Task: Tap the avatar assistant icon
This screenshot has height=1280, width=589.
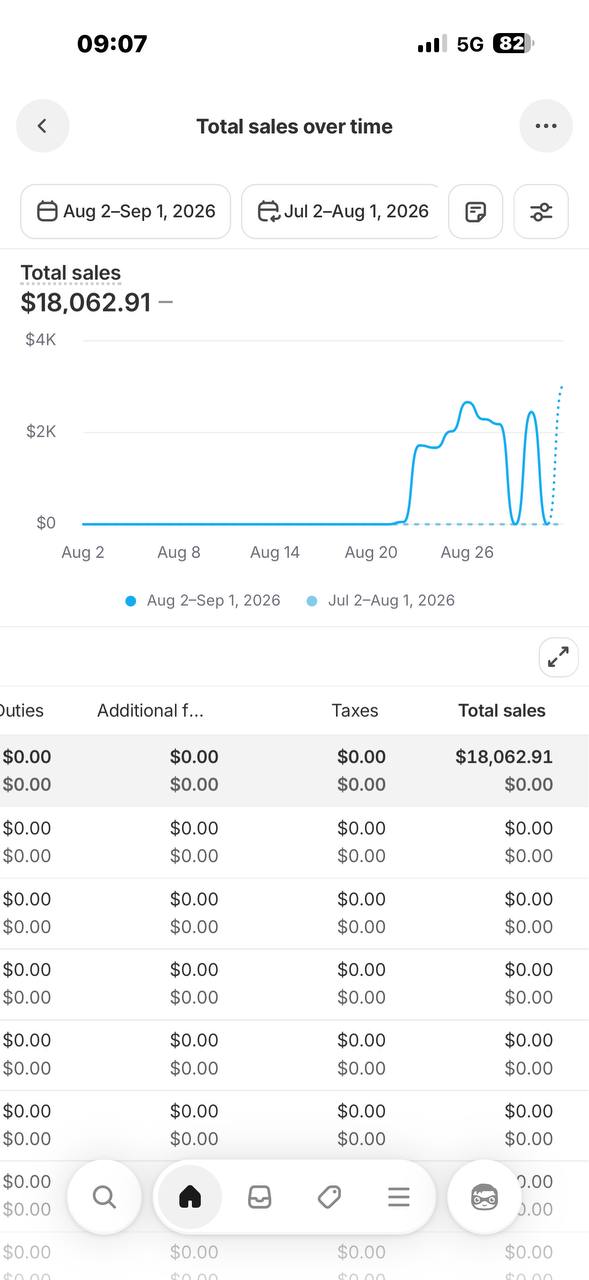Action: pos(484,1197)
